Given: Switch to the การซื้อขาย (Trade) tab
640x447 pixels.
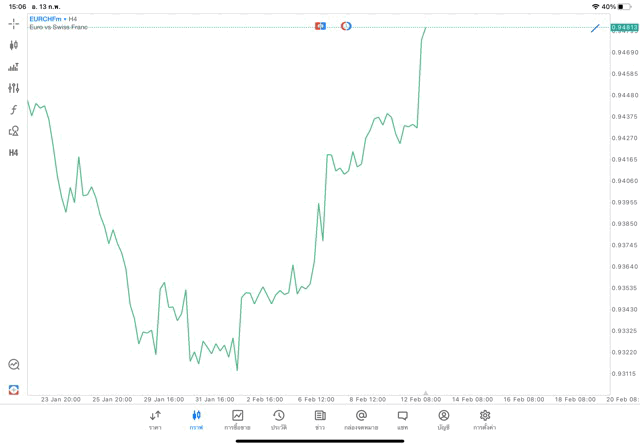Looking at the screenshot, I should [237, 419].
